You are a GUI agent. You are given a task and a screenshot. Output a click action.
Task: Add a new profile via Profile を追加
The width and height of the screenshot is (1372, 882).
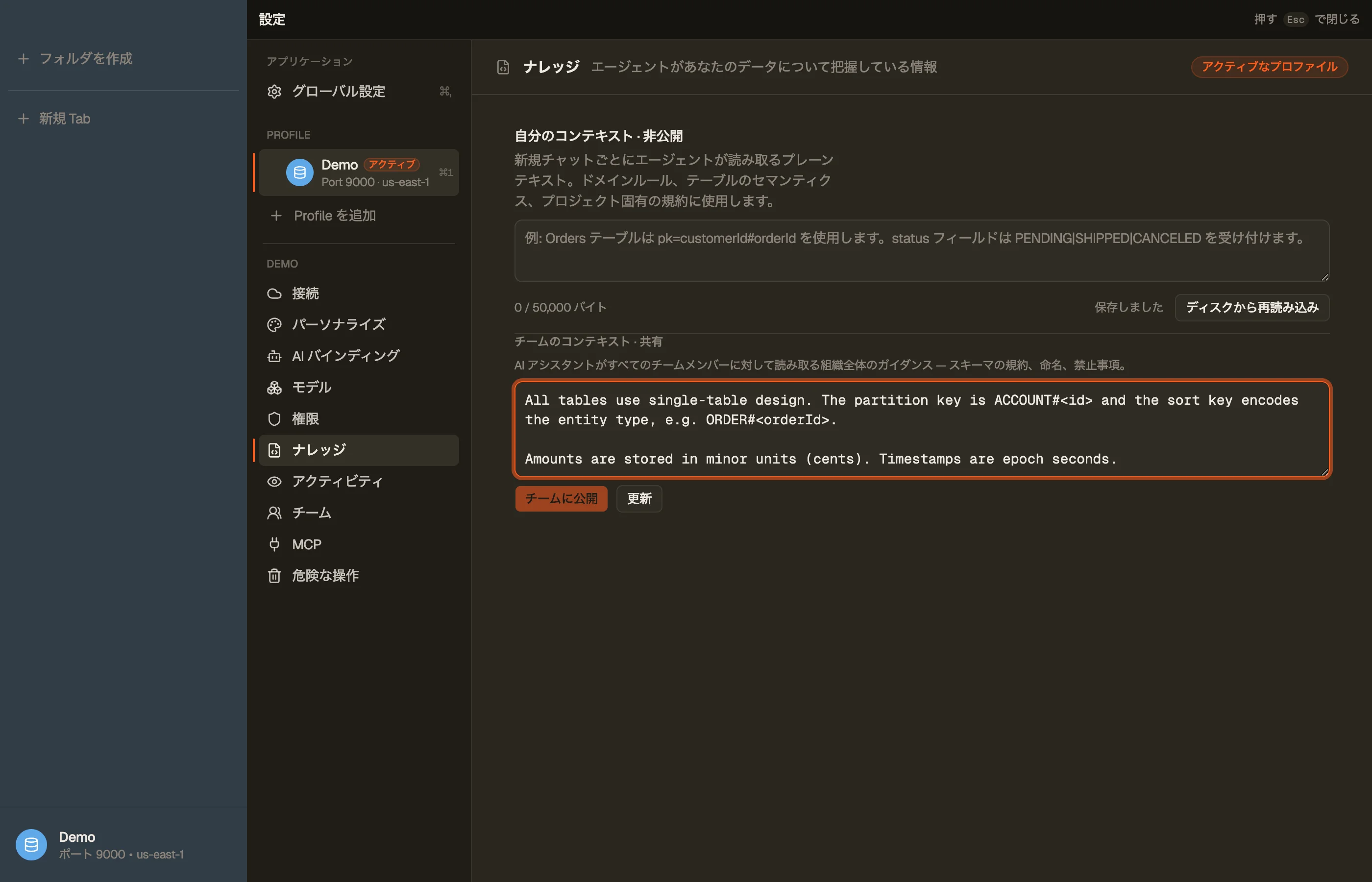pos(359,216)
